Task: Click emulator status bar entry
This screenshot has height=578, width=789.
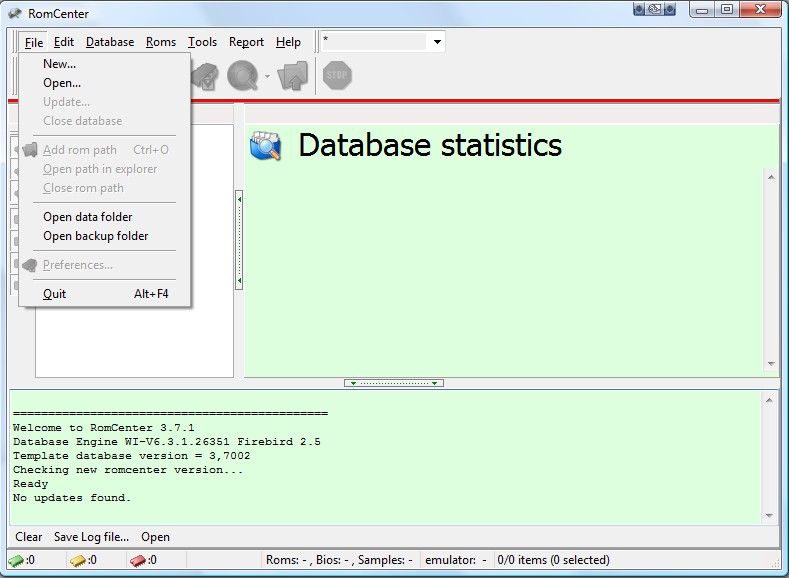Action: coord(456,560)
